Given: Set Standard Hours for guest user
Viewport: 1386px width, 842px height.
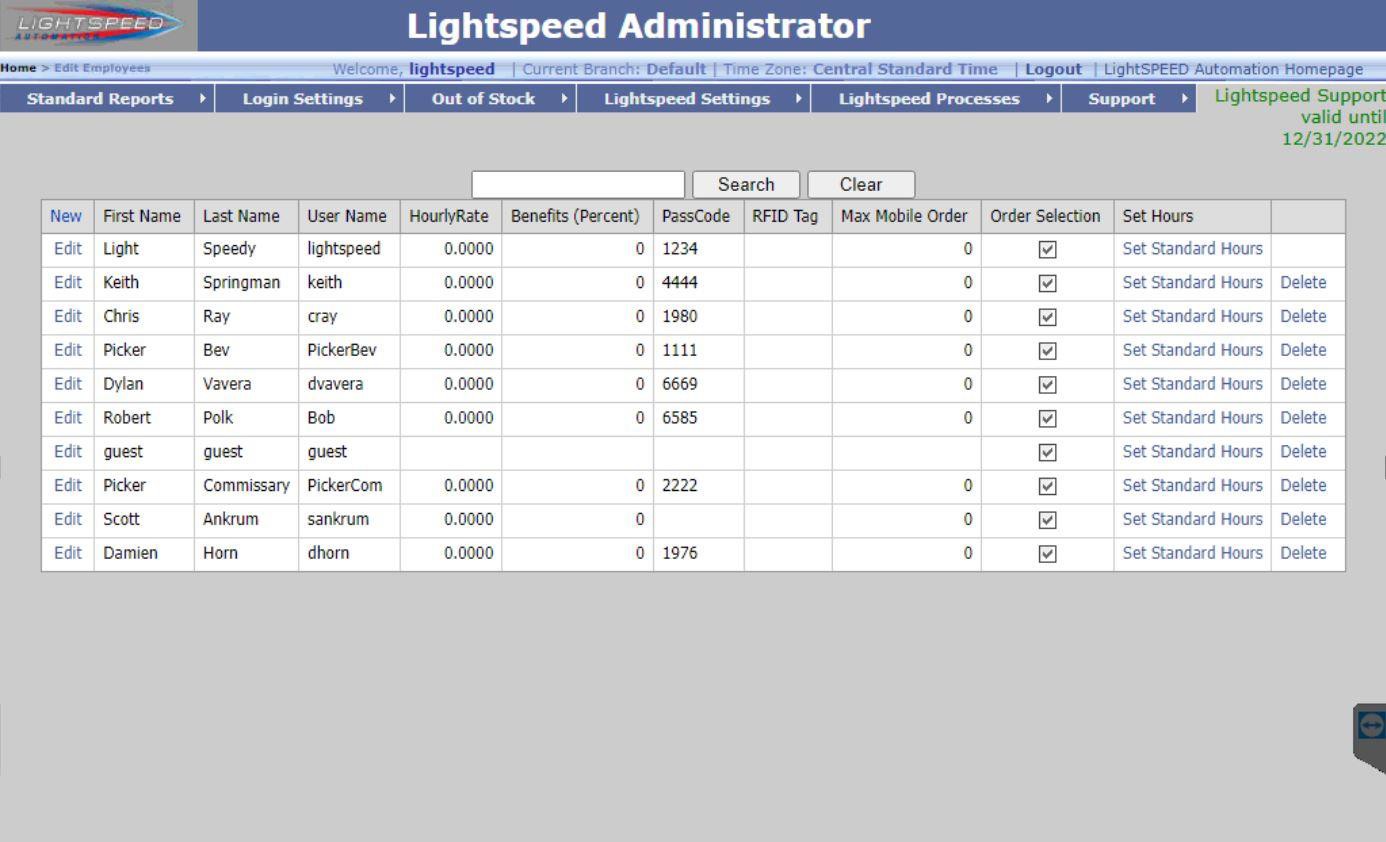Looking at the screenshot, I should tap(1192, 451).
